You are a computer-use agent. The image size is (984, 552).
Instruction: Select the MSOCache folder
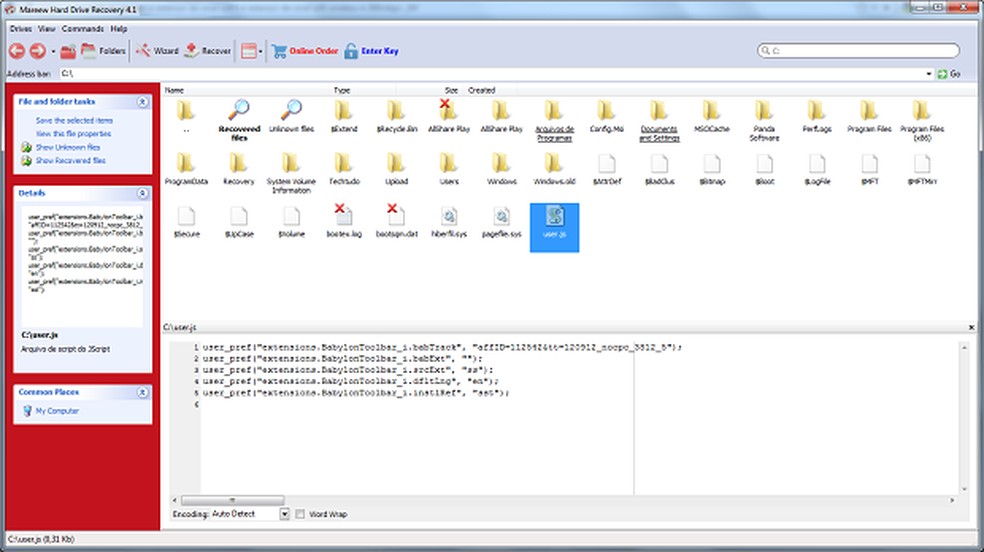coord(712,116)
